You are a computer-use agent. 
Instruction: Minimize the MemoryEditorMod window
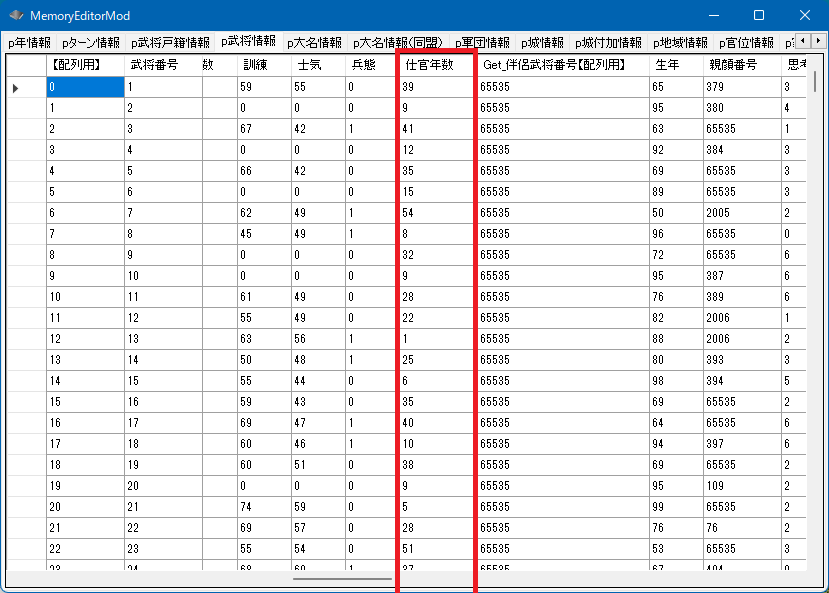tap(712, 16)
